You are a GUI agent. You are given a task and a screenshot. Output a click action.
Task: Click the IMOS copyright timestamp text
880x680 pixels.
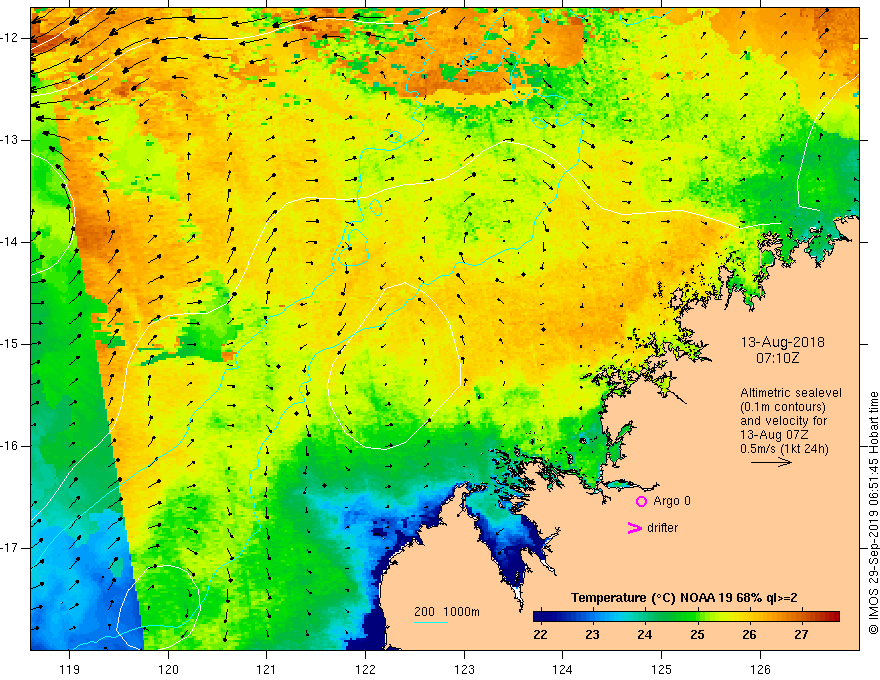coord(873,513)
